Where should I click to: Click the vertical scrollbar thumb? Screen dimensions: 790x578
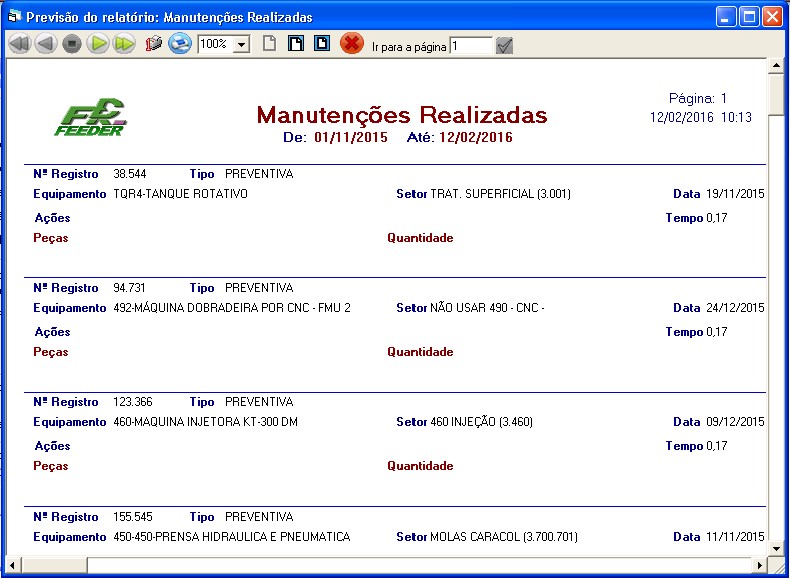(776, 95)
